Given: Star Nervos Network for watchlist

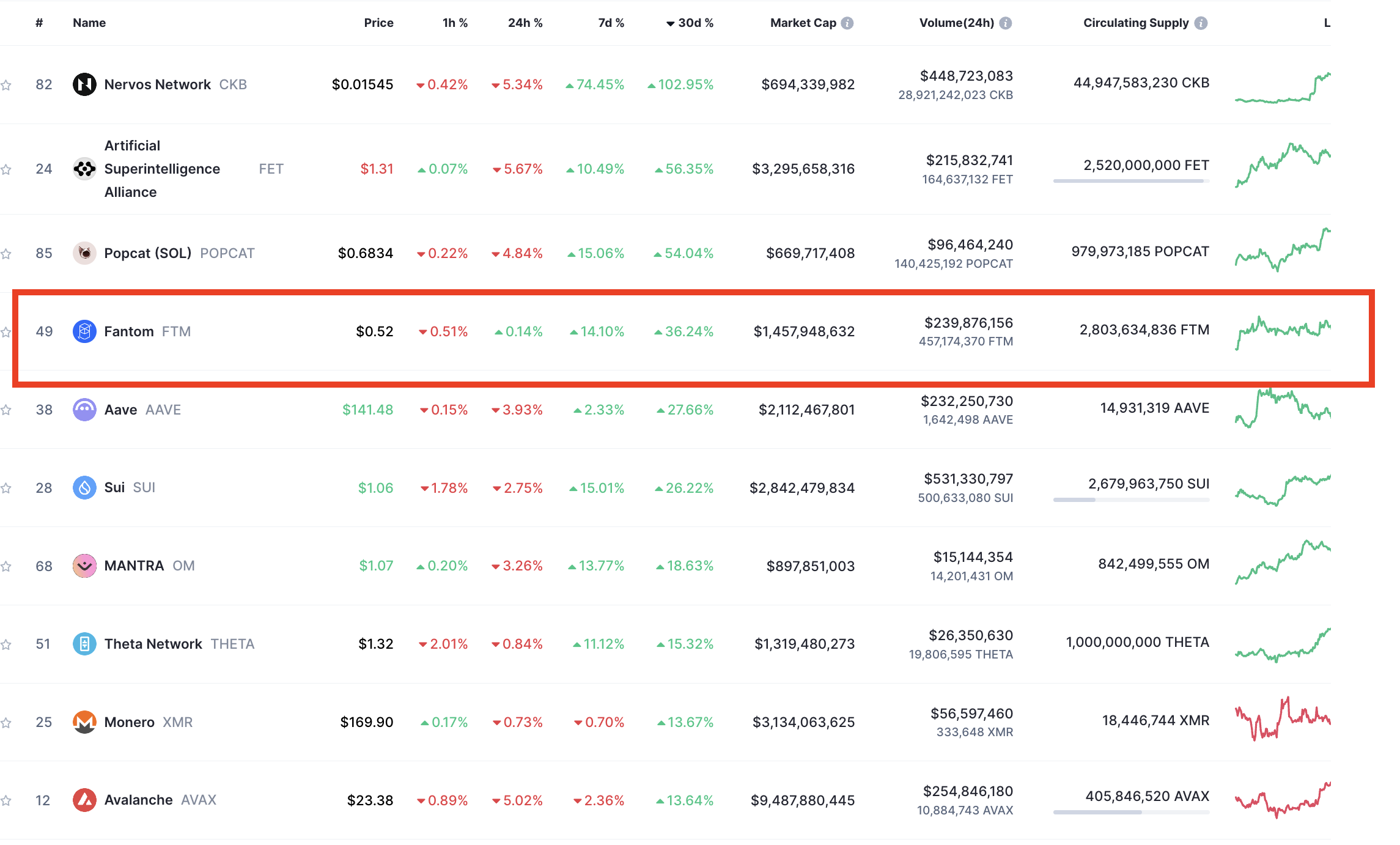Looking at the screenshot, I should tap(6, 85).
